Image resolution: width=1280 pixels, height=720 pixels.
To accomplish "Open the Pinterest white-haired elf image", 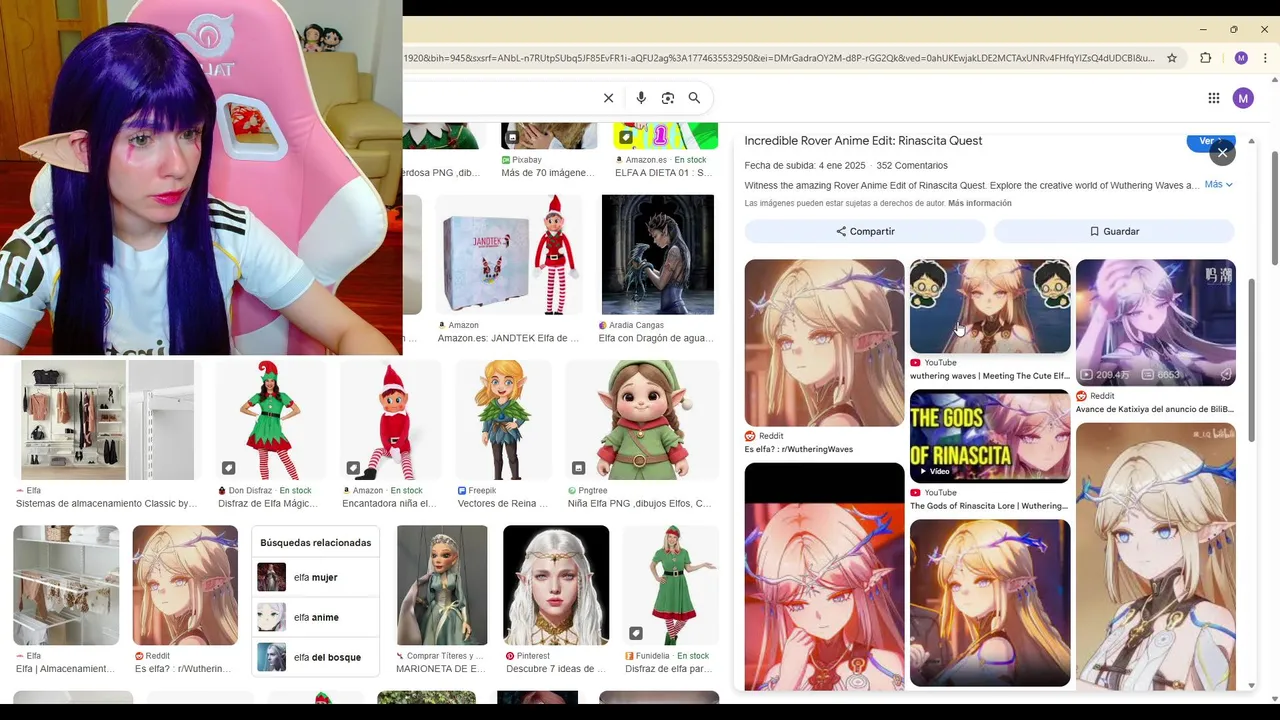I will 556,585.
